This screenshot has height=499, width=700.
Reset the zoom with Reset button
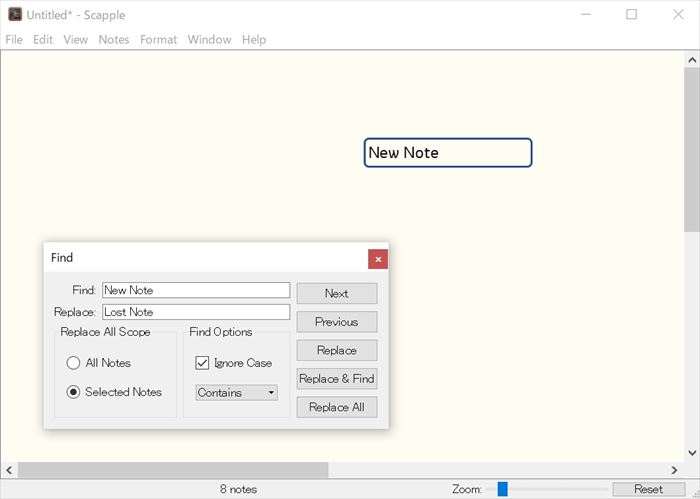(x=648, y=489)
